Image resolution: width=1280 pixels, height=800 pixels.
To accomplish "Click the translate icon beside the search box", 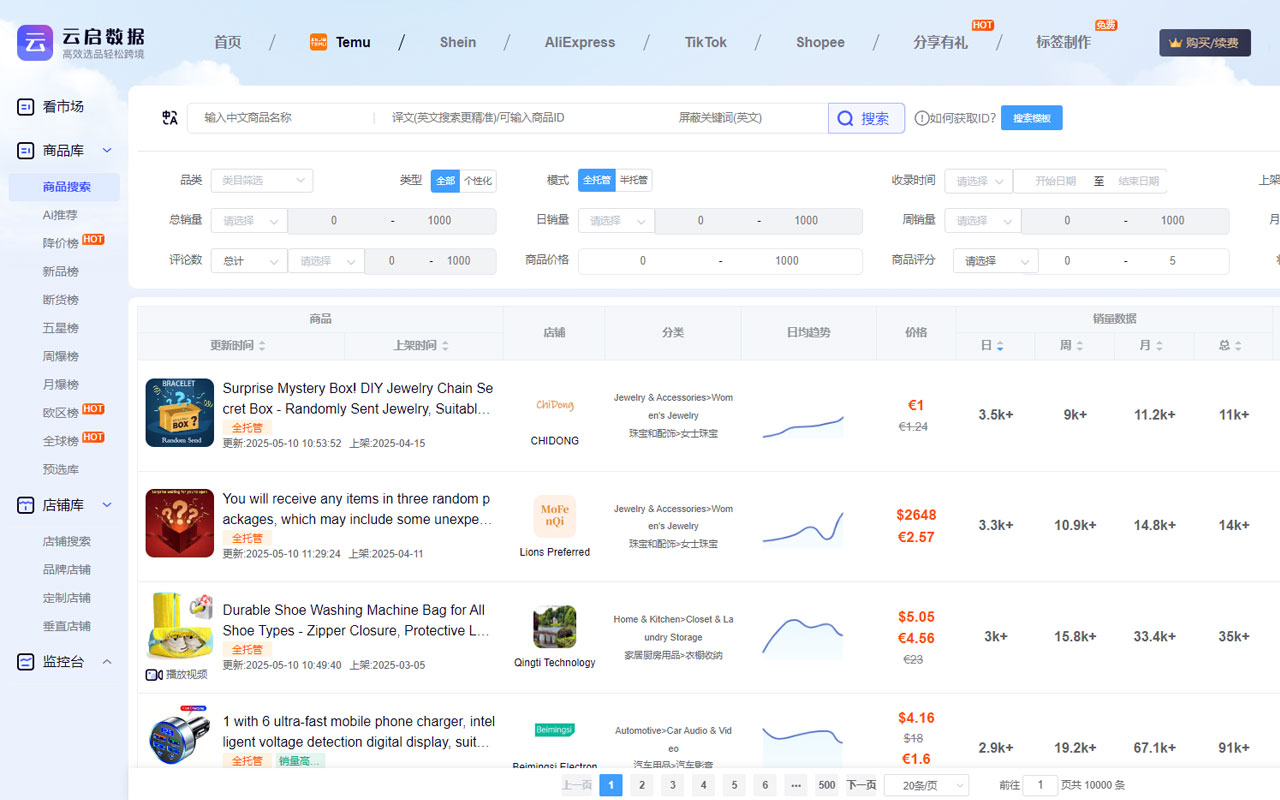I will coord(170,118).
